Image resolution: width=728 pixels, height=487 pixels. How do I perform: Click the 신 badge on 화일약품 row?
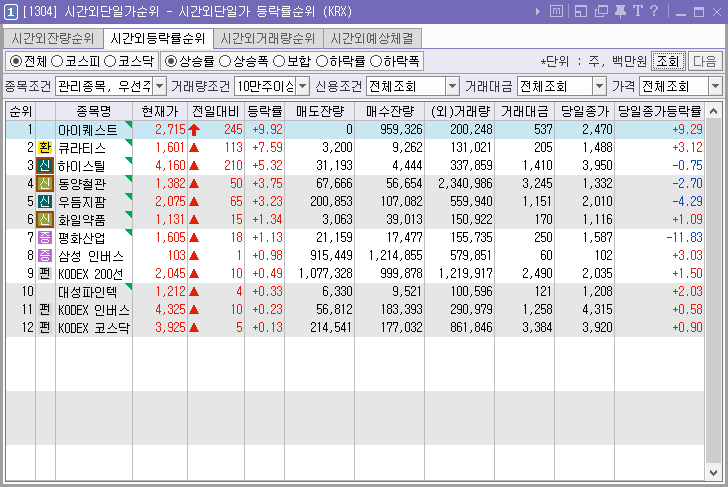[45, 220]
